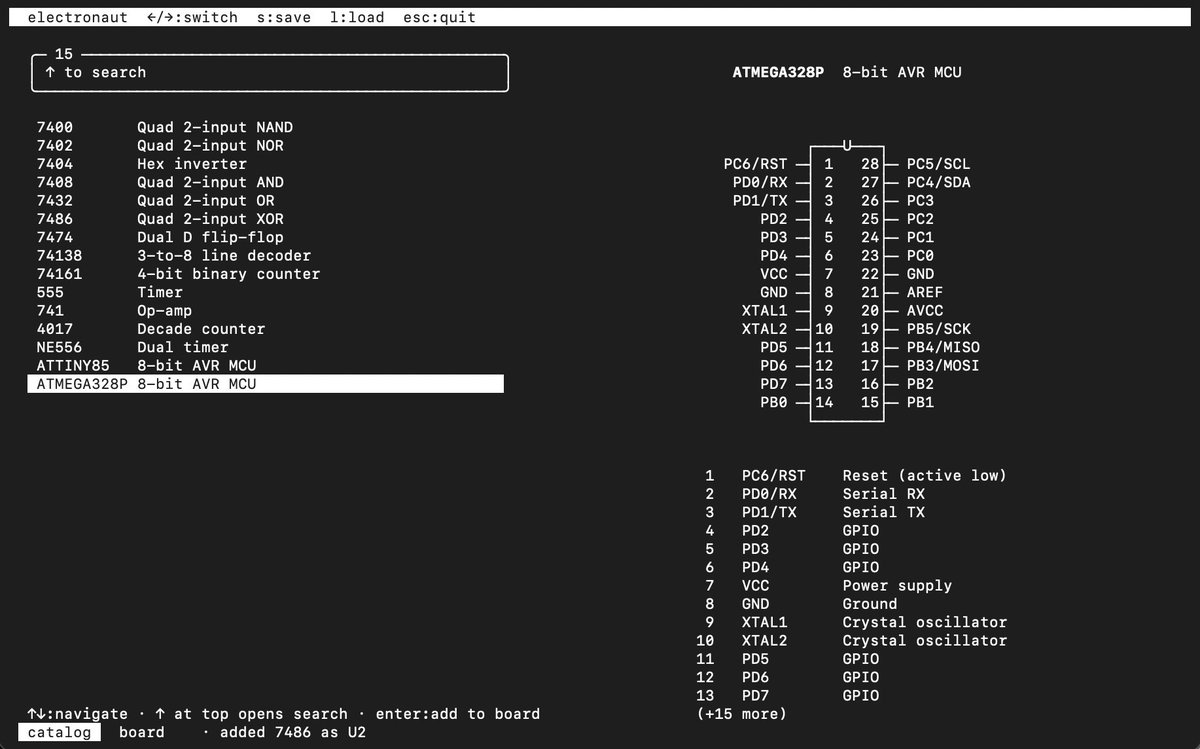The height and width of the screenshot is (749, 1200).
Task: Switch to the board tab
Action: tap(142, 732)
